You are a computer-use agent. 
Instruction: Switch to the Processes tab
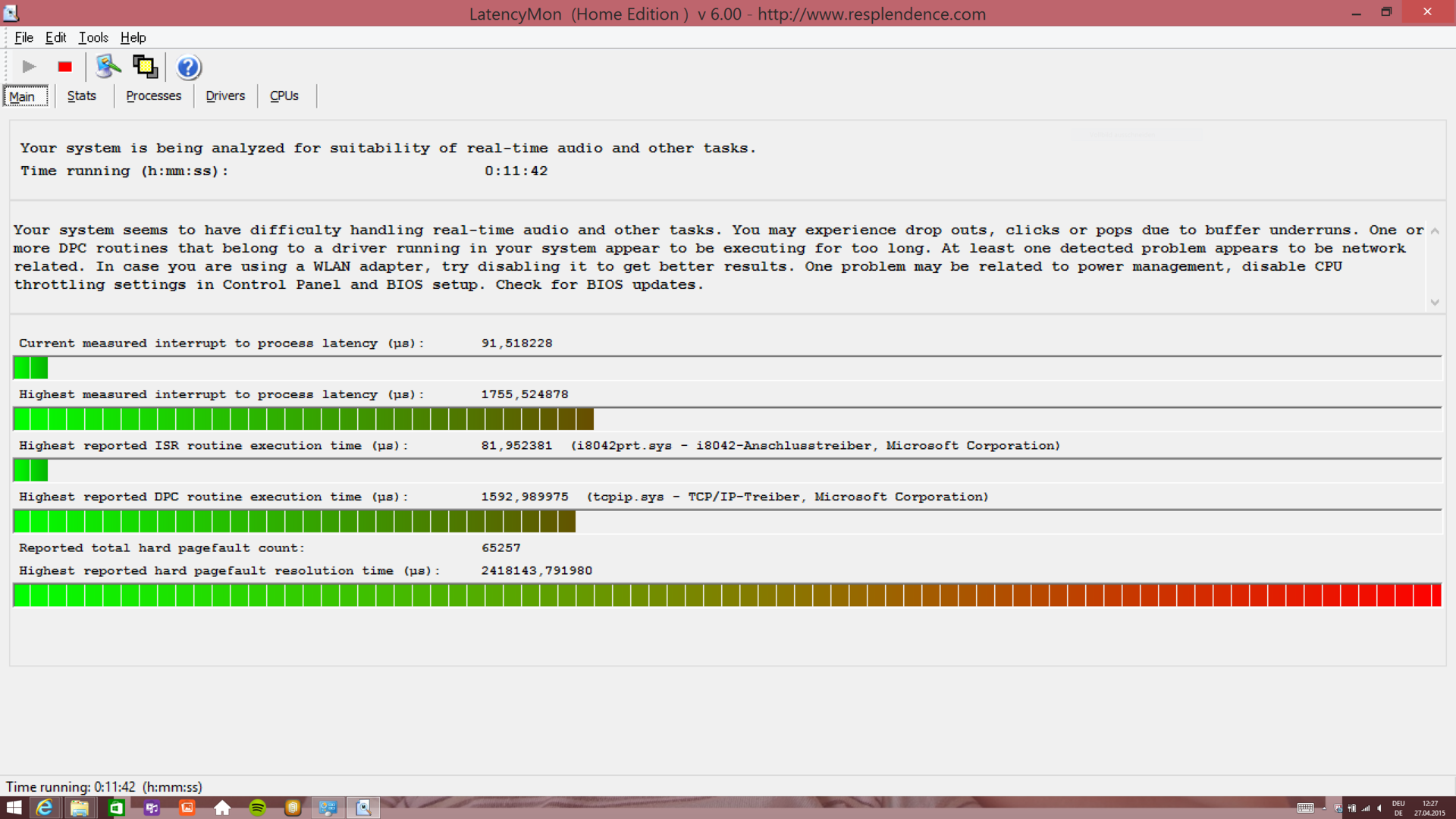pos(153,96)
